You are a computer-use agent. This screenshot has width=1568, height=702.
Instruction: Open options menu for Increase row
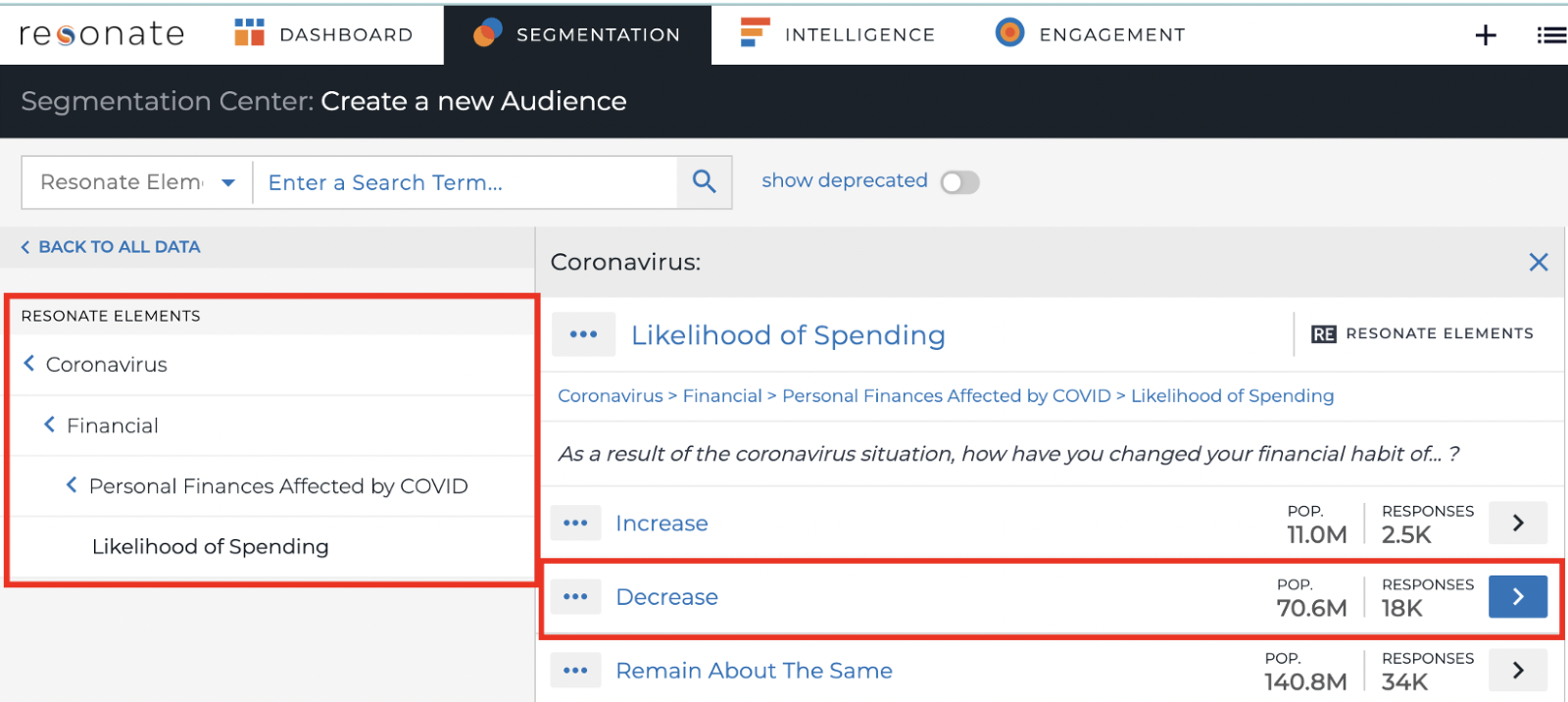[575, 524]
